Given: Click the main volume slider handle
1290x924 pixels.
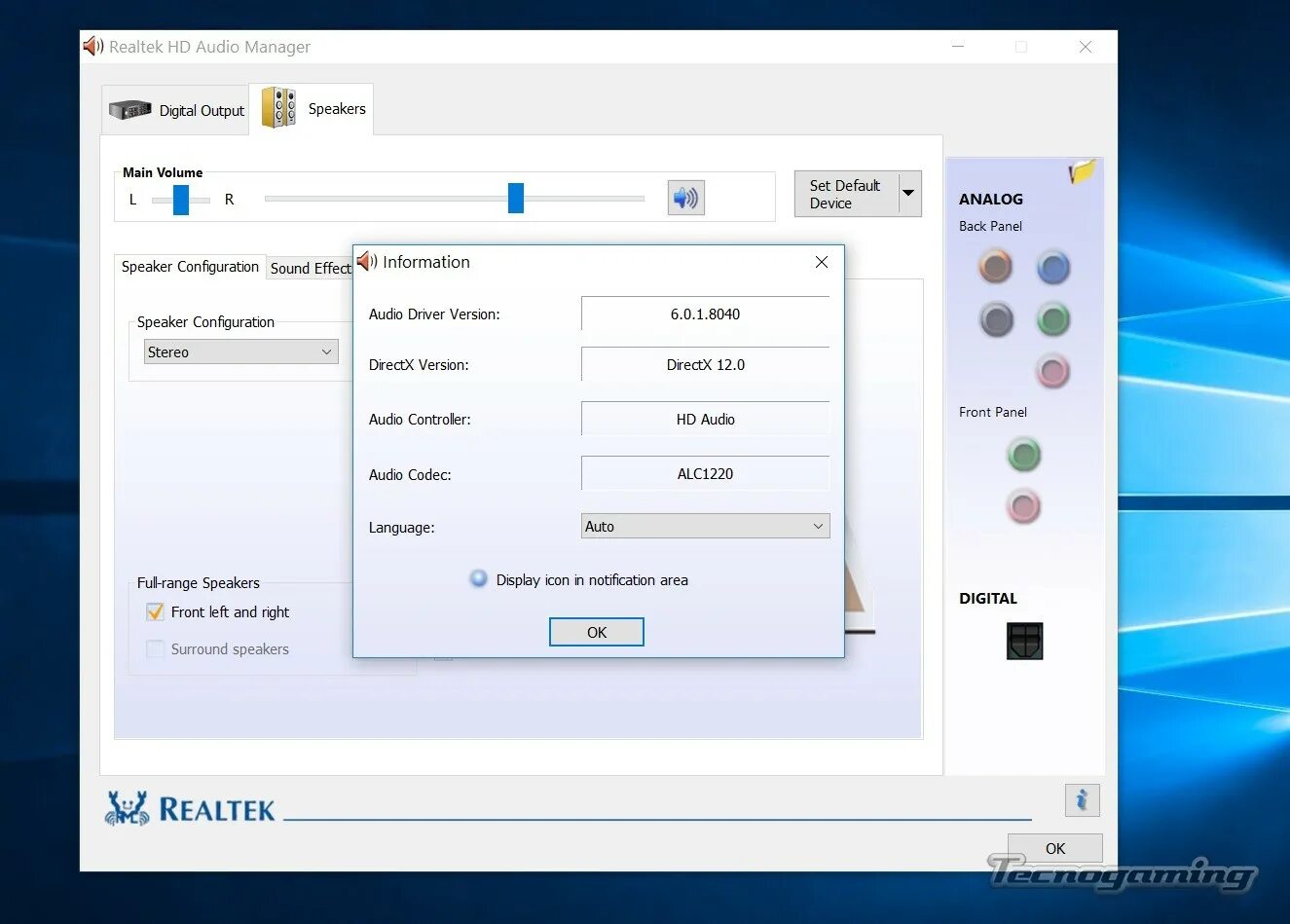Looking at the screenshot, I should [x=516, y=198].
